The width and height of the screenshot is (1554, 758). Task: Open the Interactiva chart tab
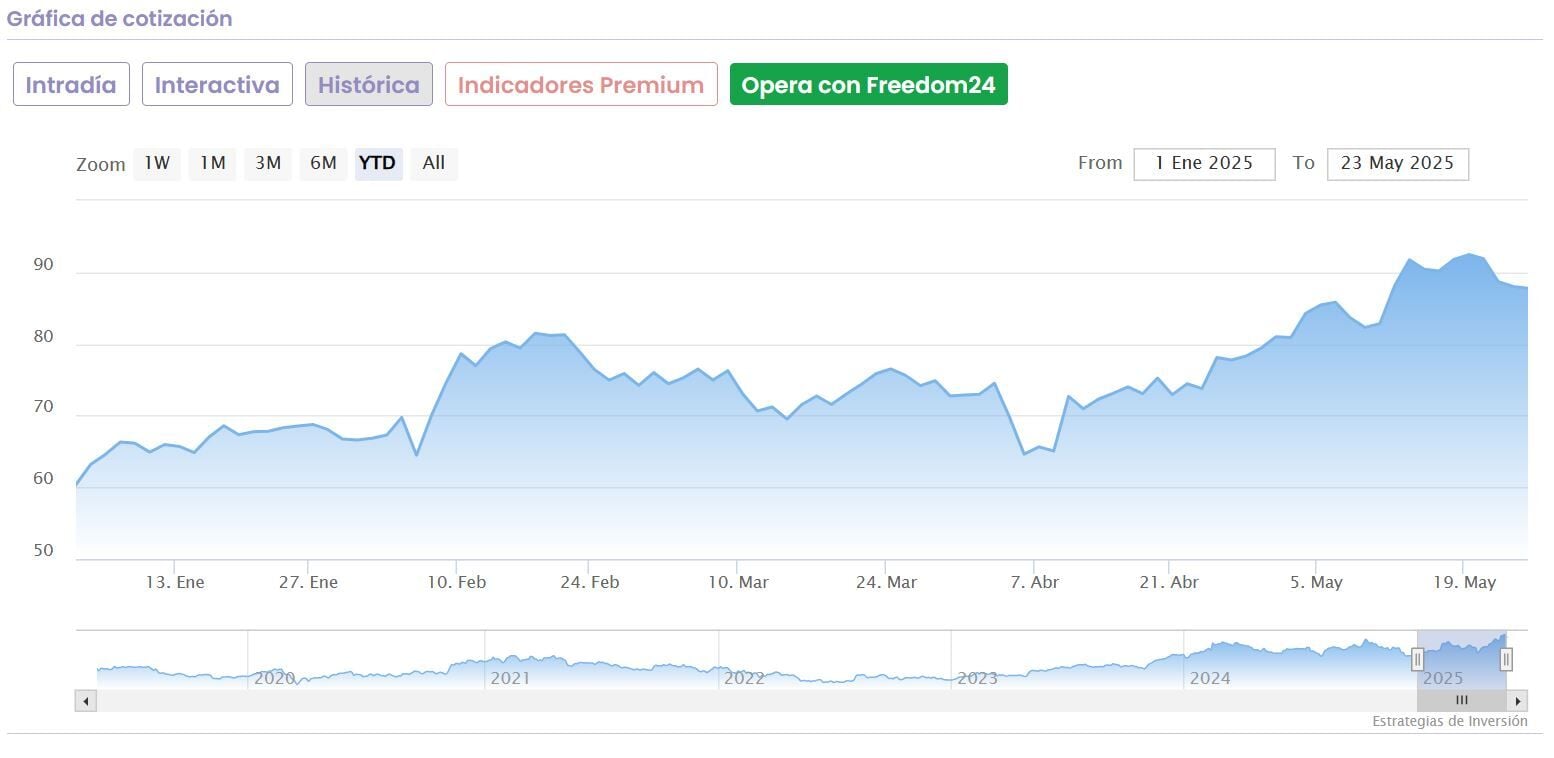coord(217,85)
